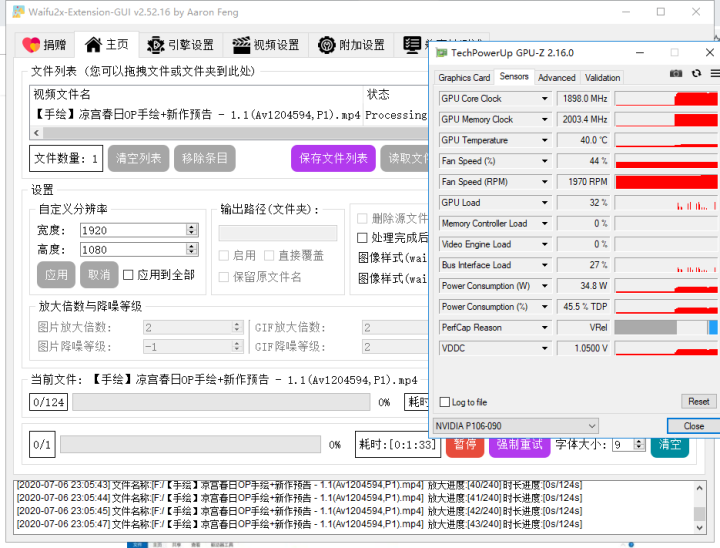The image size is (720, 548).
Task: Open the 引擎设置 engine settings tab
Action: point(181,45)
